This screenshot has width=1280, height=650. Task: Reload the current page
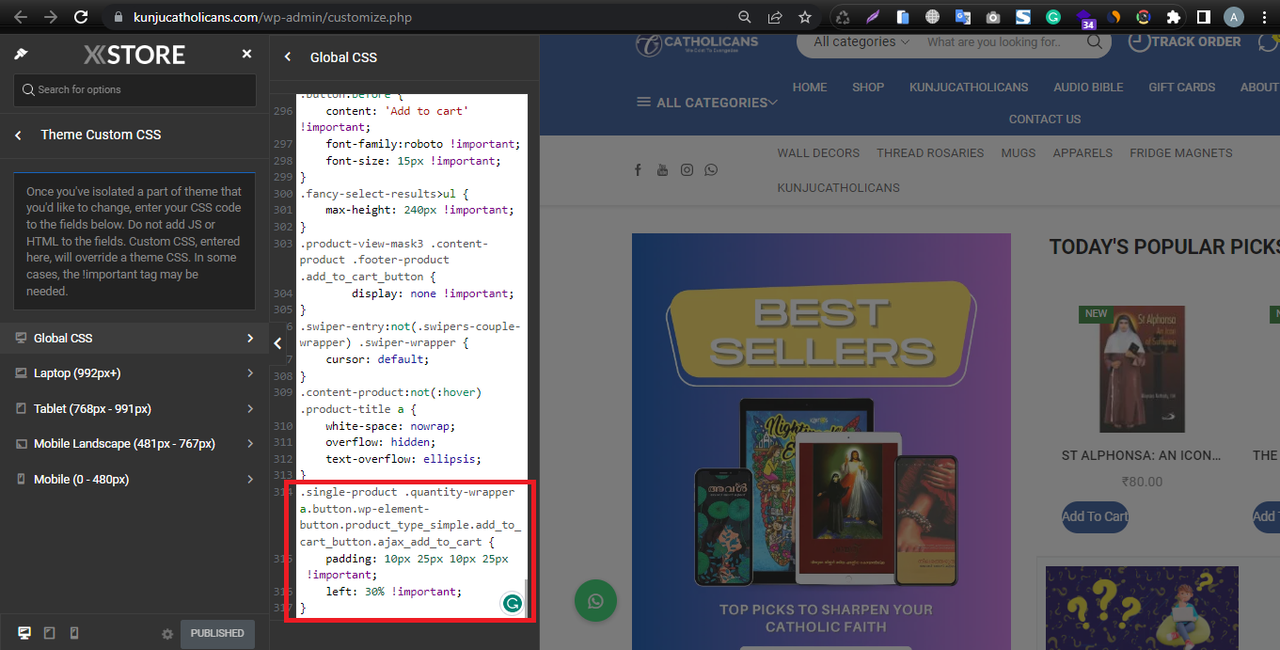(81, 17)
